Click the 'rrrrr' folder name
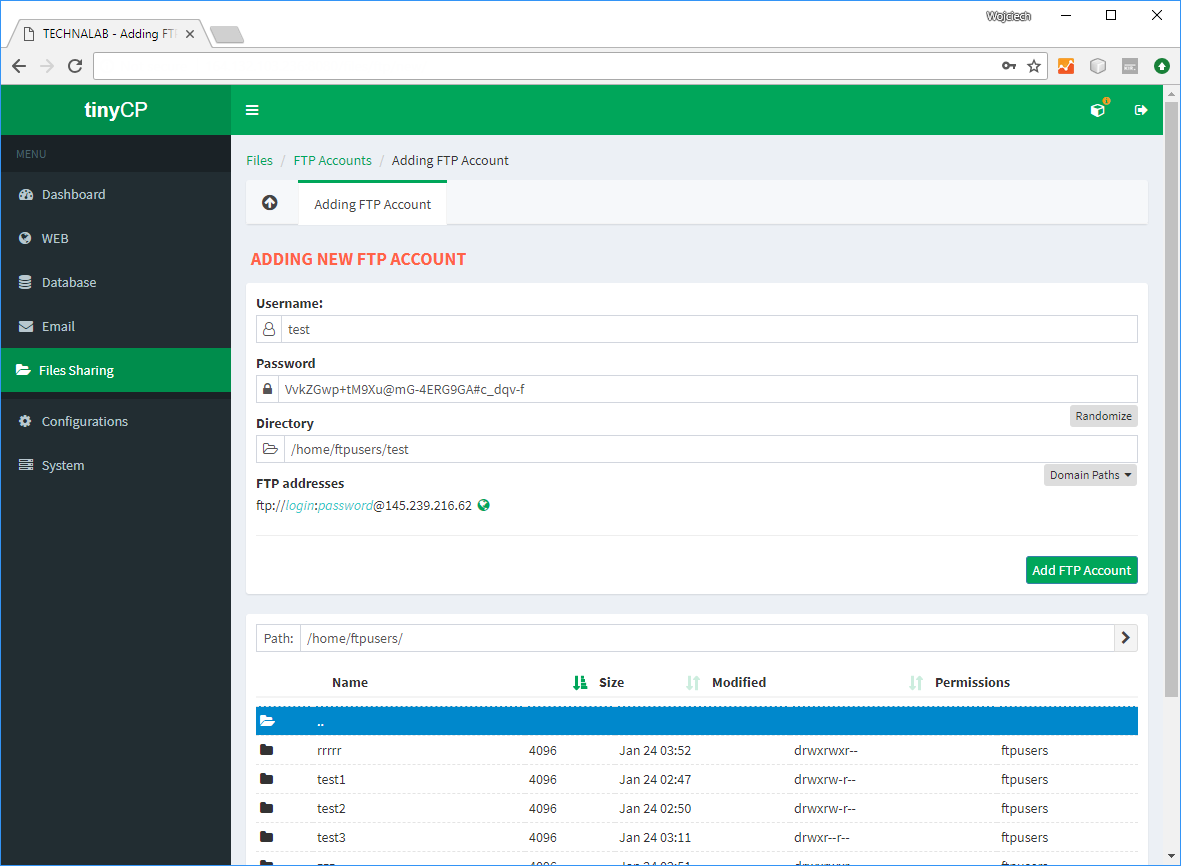Screen dimensions: 1181x866 point(329,750)
